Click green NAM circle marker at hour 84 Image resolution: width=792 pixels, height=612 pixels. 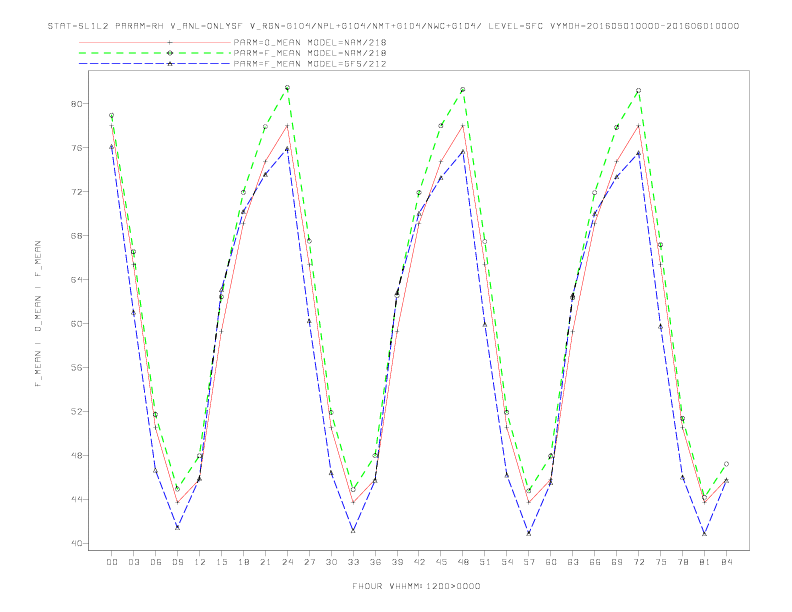point(726,464)
